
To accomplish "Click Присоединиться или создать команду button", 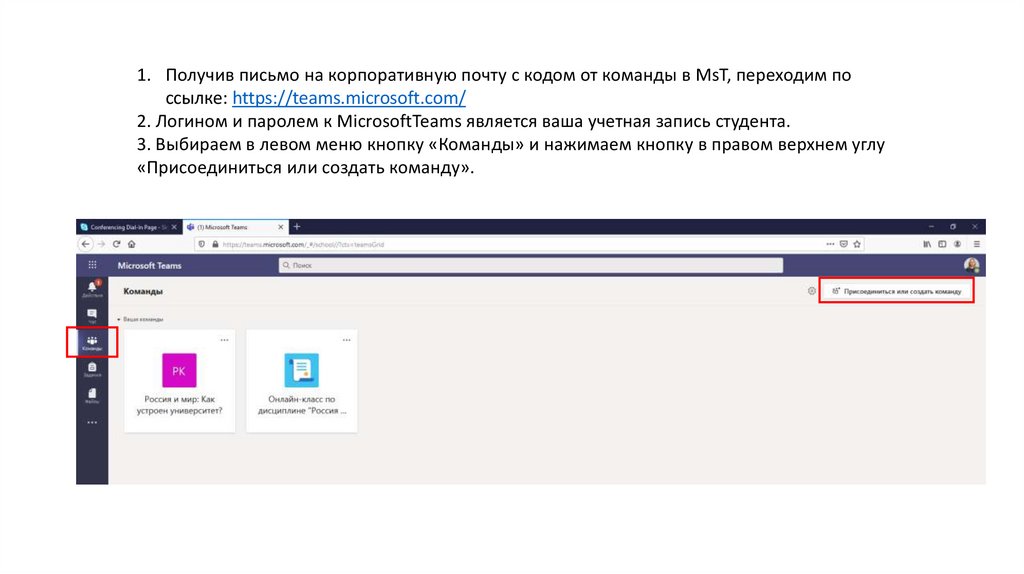I will tap(897, 291).
